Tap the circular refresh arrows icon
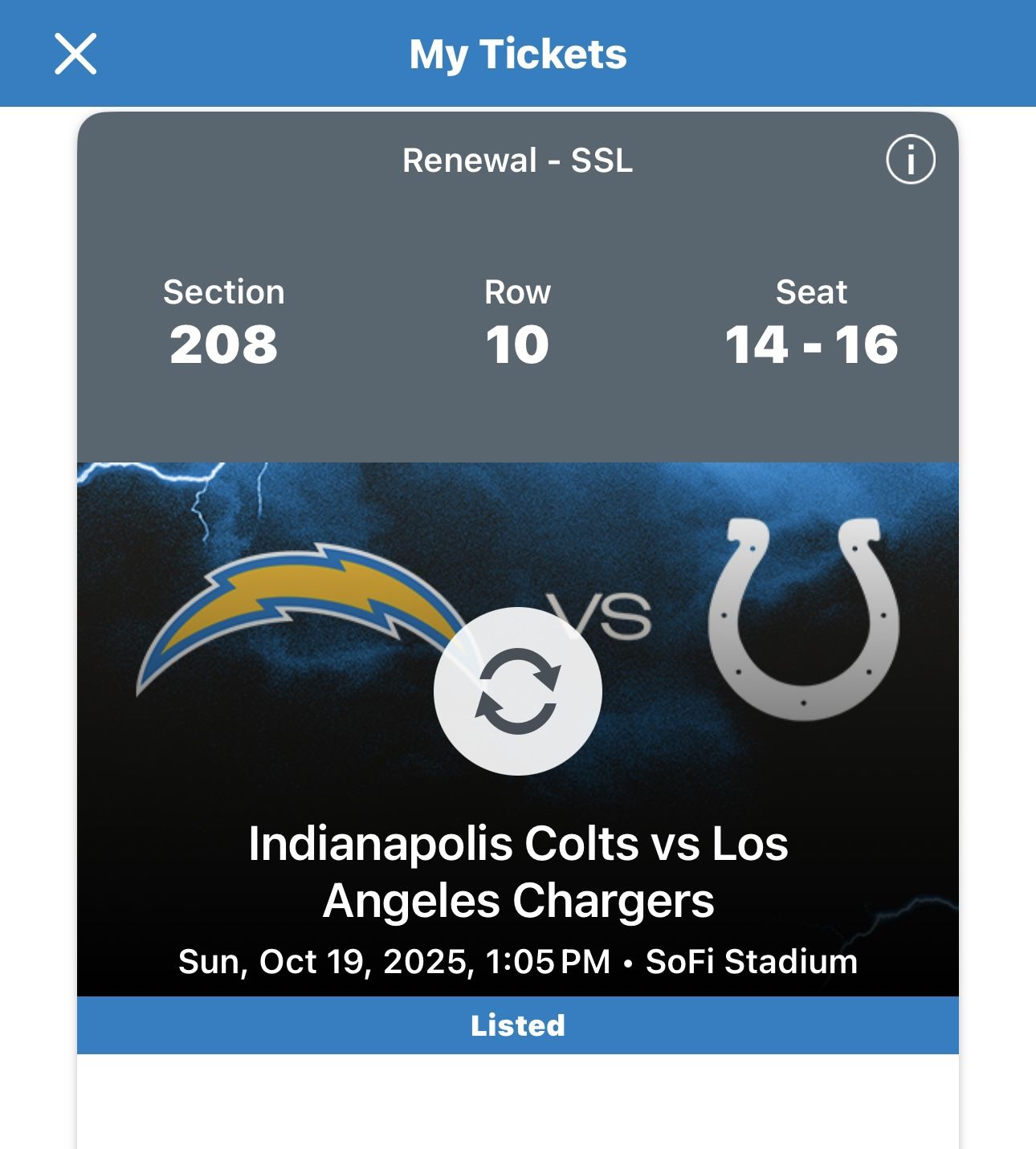1036x1149 pixels. (x=518, y=691)
